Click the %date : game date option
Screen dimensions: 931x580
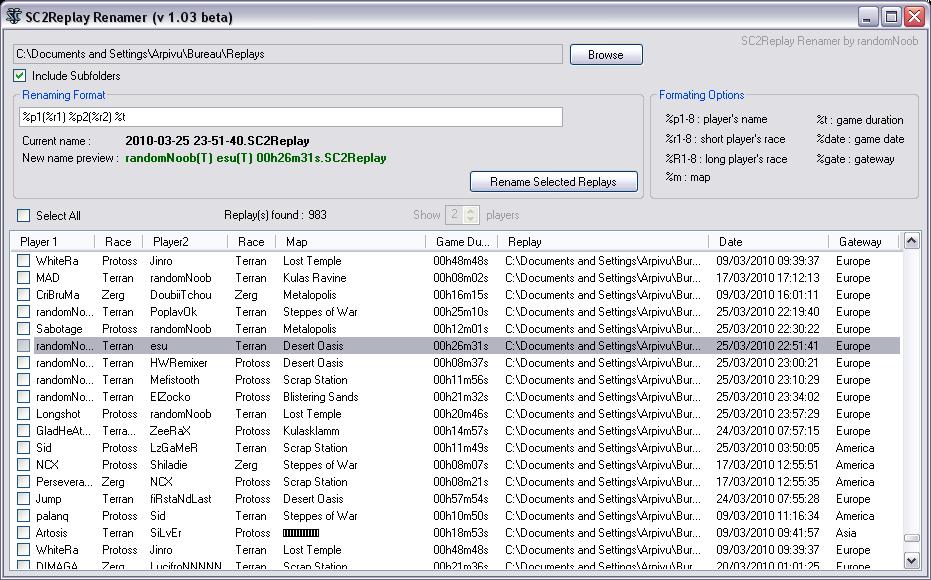click(860, 139)
